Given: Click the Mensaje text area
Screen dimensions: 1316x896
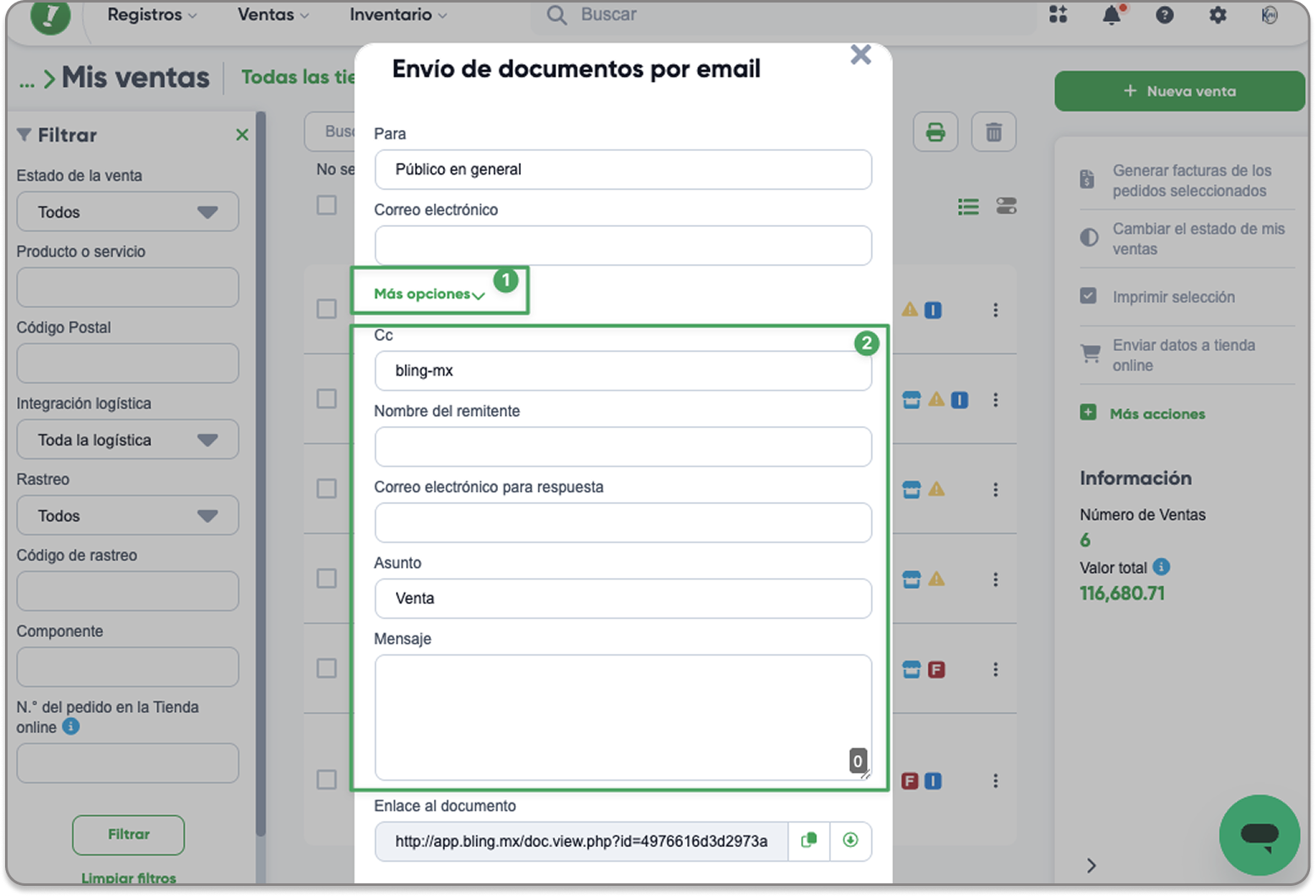Looking at the screenshot, I should (623, 717).
